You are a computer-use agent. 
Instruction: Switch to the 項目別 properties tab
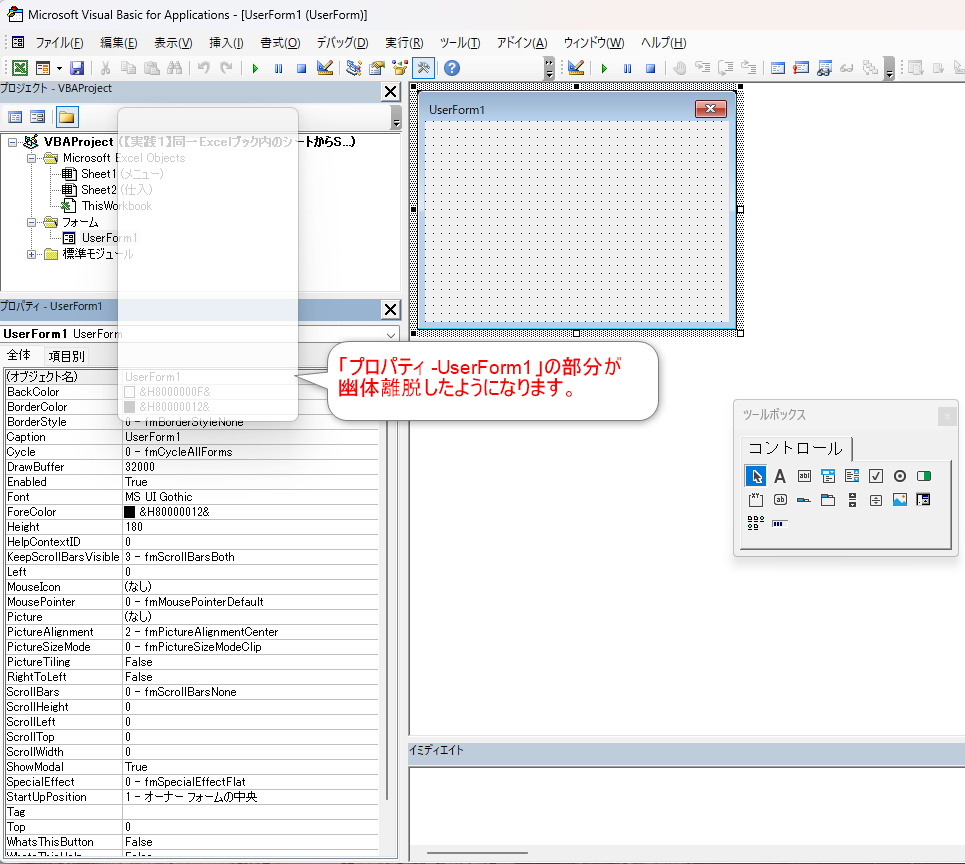tap(66, 356)
